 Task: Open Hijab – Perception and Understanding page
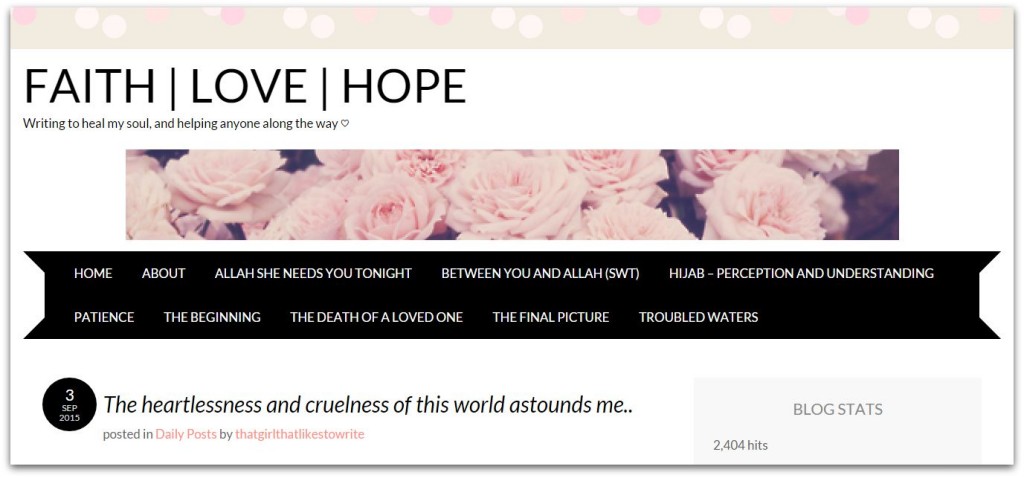tap(801, 274)
